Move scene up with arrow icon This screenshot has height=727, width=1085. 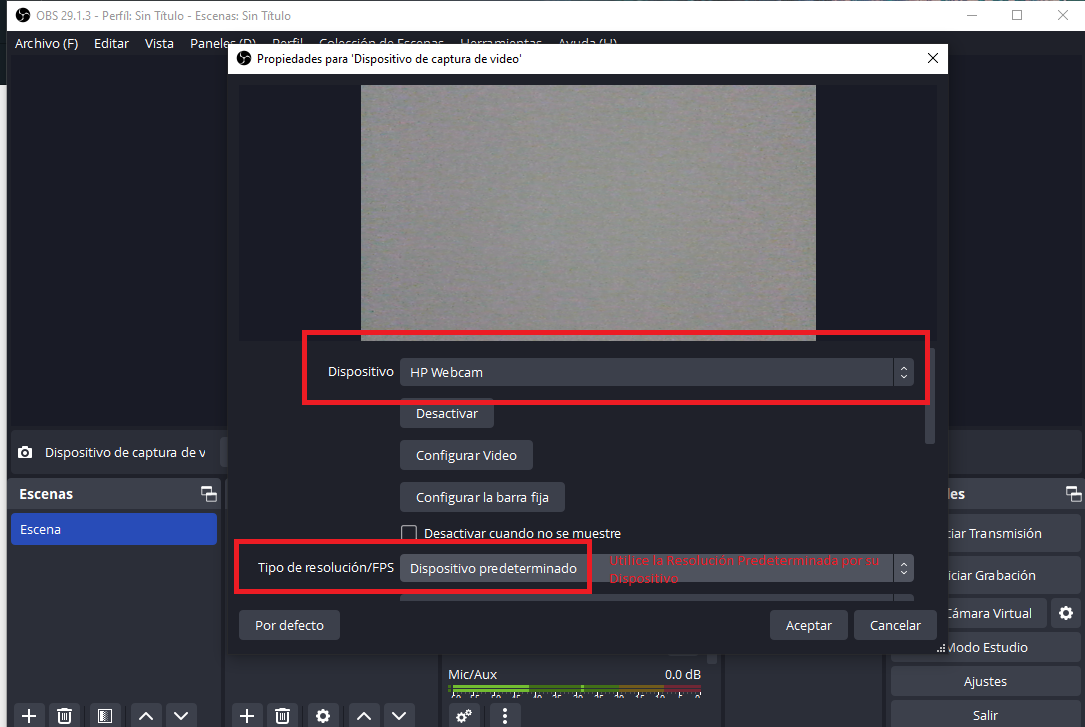tap(146, 715)
